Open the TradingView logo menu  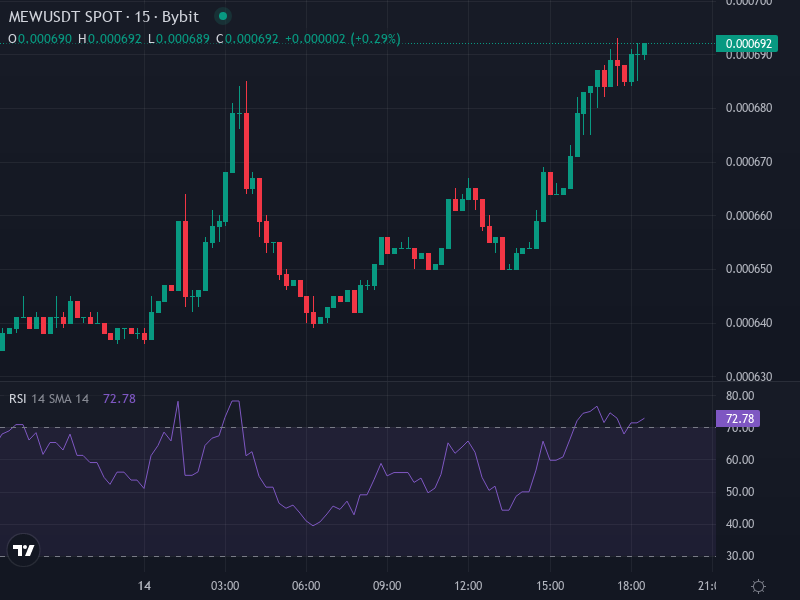(x=22, y=552)
